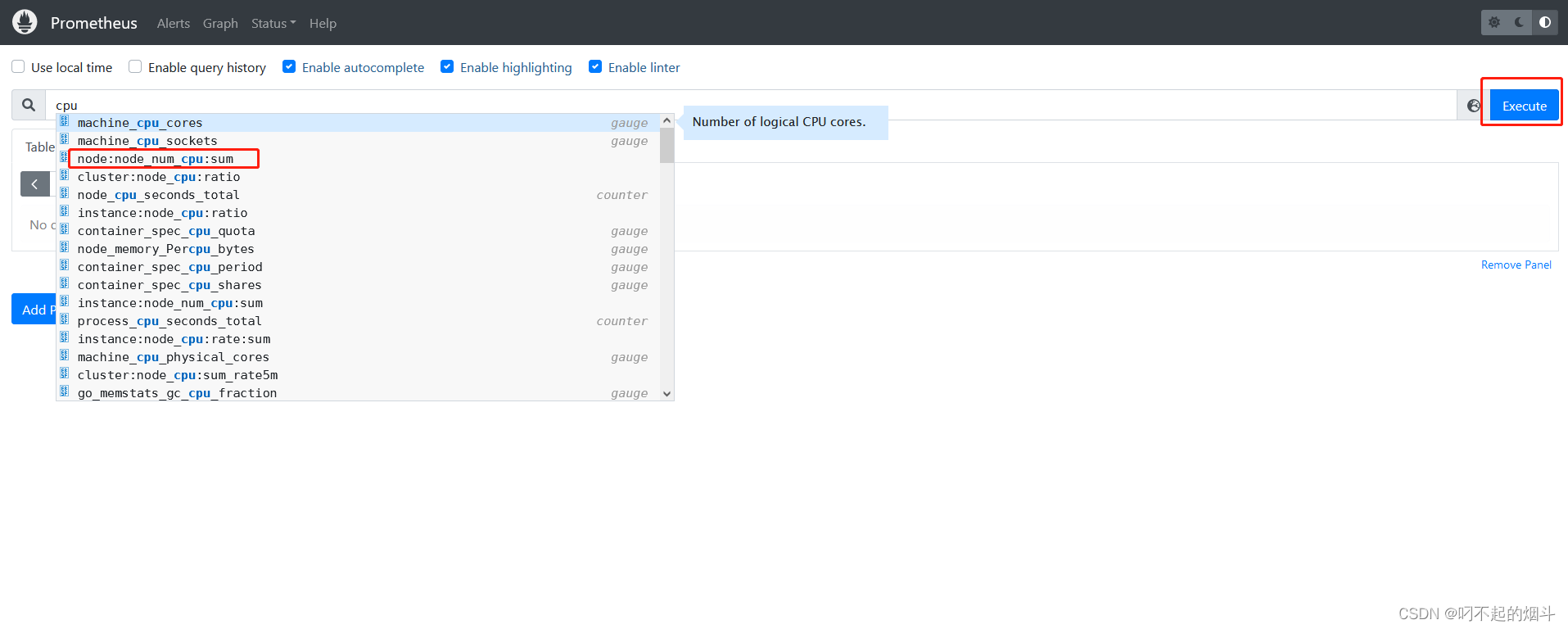This screenshot has width=1568, height=629.
Task: Click the icon beside node_cpu_seconds_total suggestion
Action: tap(64, 194)
